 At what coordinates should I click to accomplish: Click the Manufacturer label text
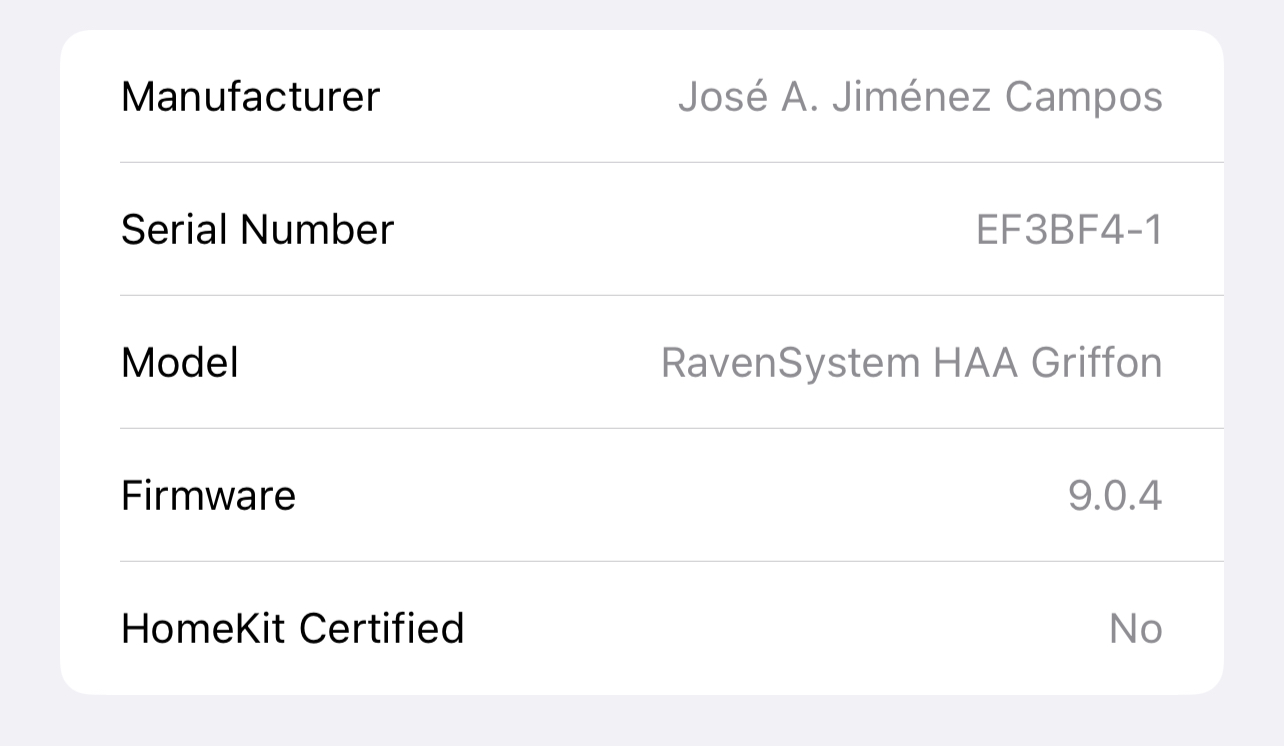tap(250, 96)
